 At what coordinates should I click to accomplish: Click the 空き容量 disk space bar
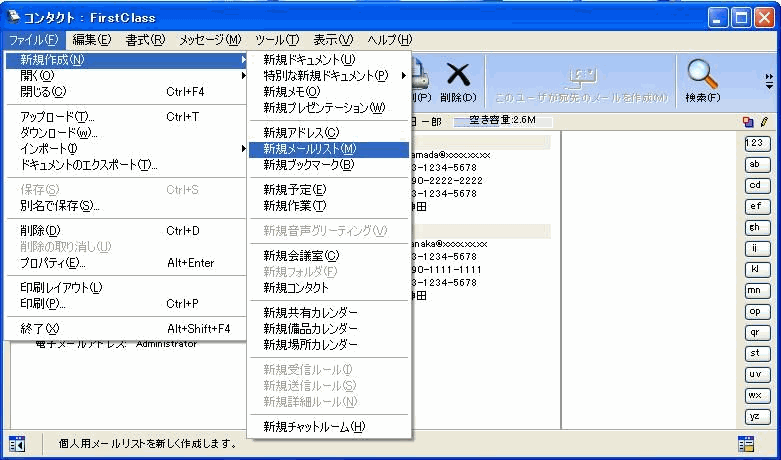(496, 121)
